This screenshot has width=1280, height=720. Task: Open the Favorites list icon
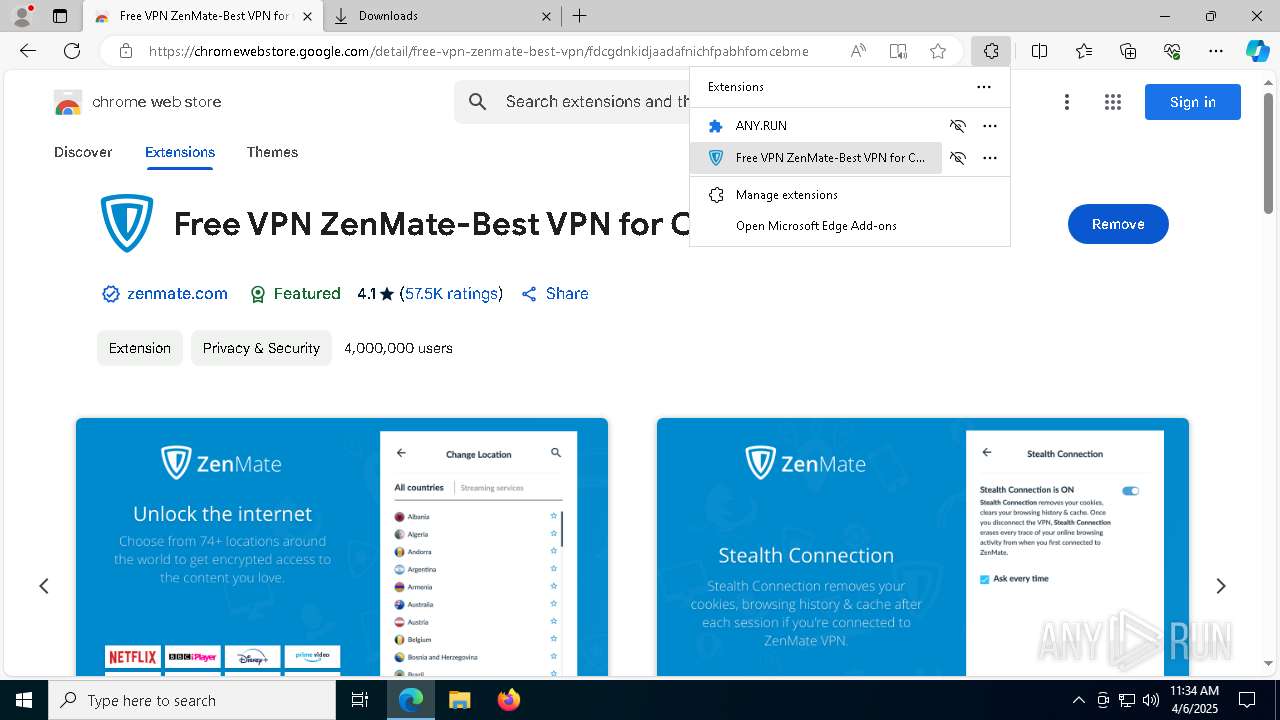click(1084, 51)
